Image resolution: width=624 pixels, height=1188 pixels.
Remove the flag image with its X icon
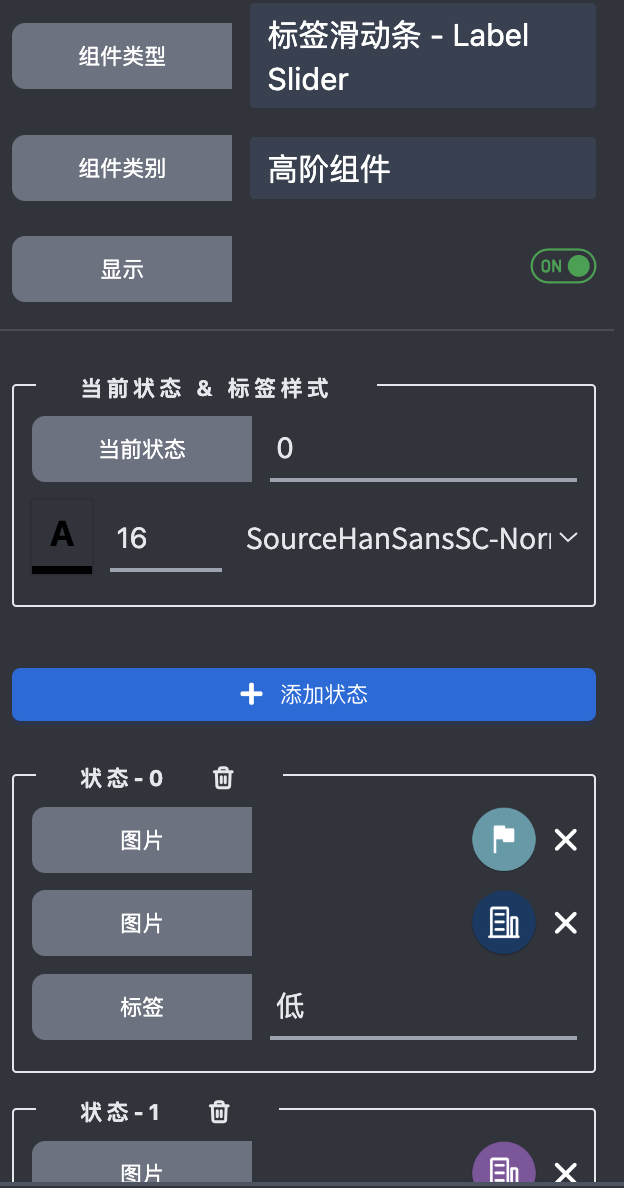pos(565,840)
